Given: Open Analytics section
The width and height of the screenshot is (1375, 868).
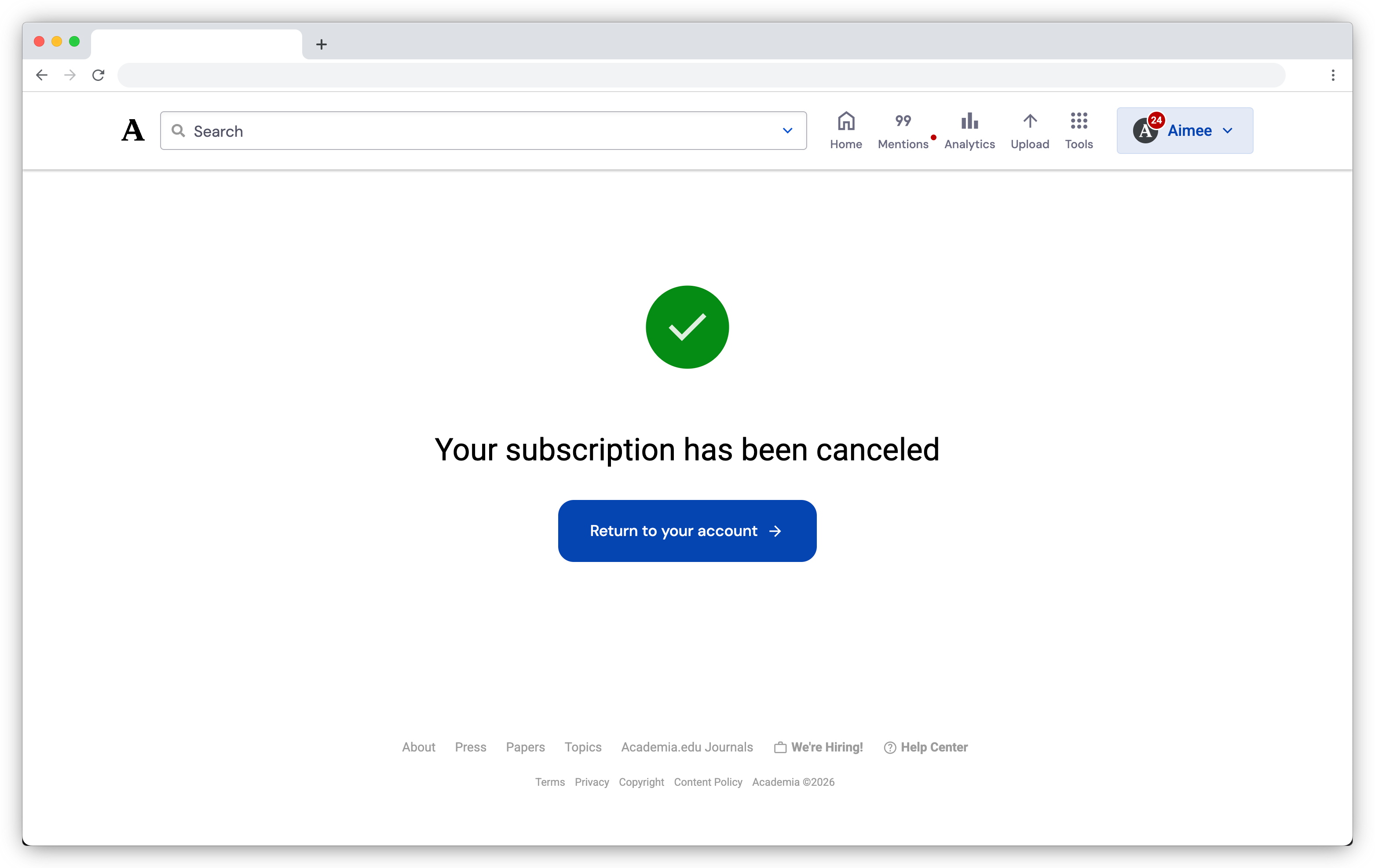Looking at the screenshot, I should click(x=969, y=131).
